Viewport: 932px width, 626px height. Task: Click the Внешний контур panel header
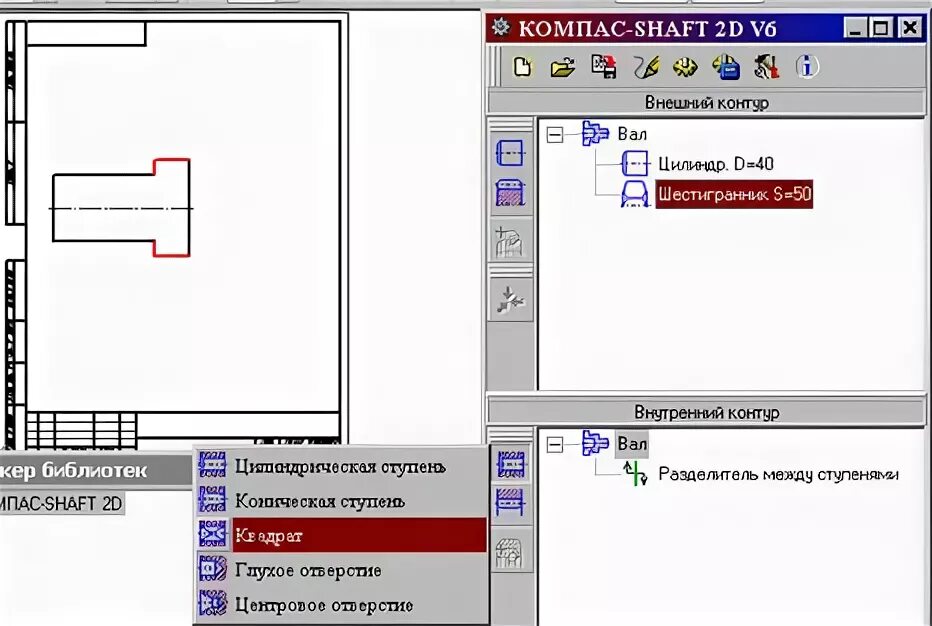[x=706, y=103]
